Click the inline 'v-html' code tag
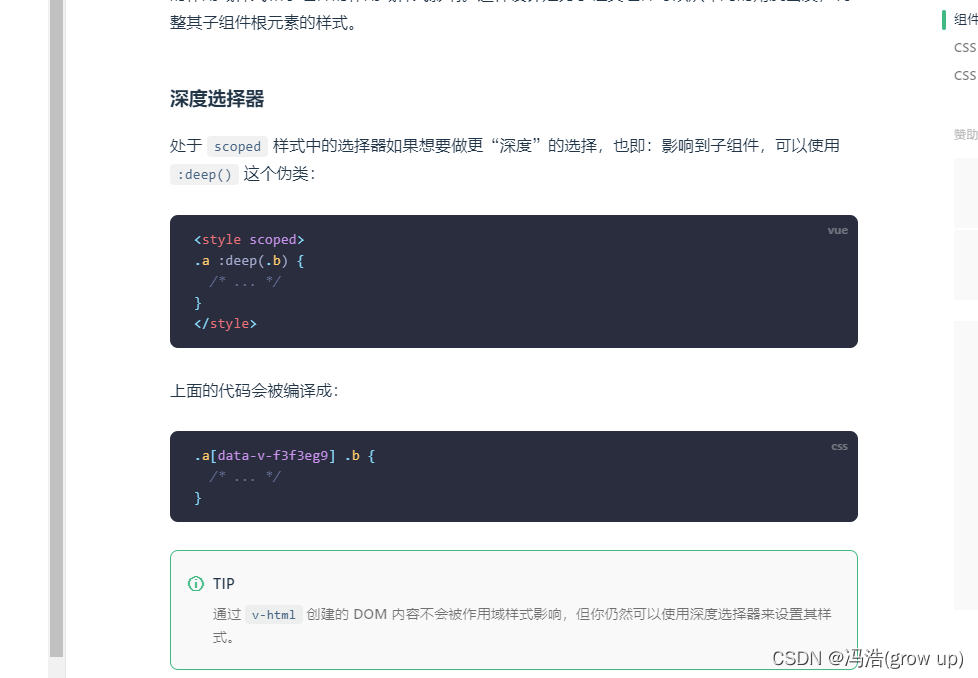This screenshot has width=978, height=678. [x=274, y=615]
